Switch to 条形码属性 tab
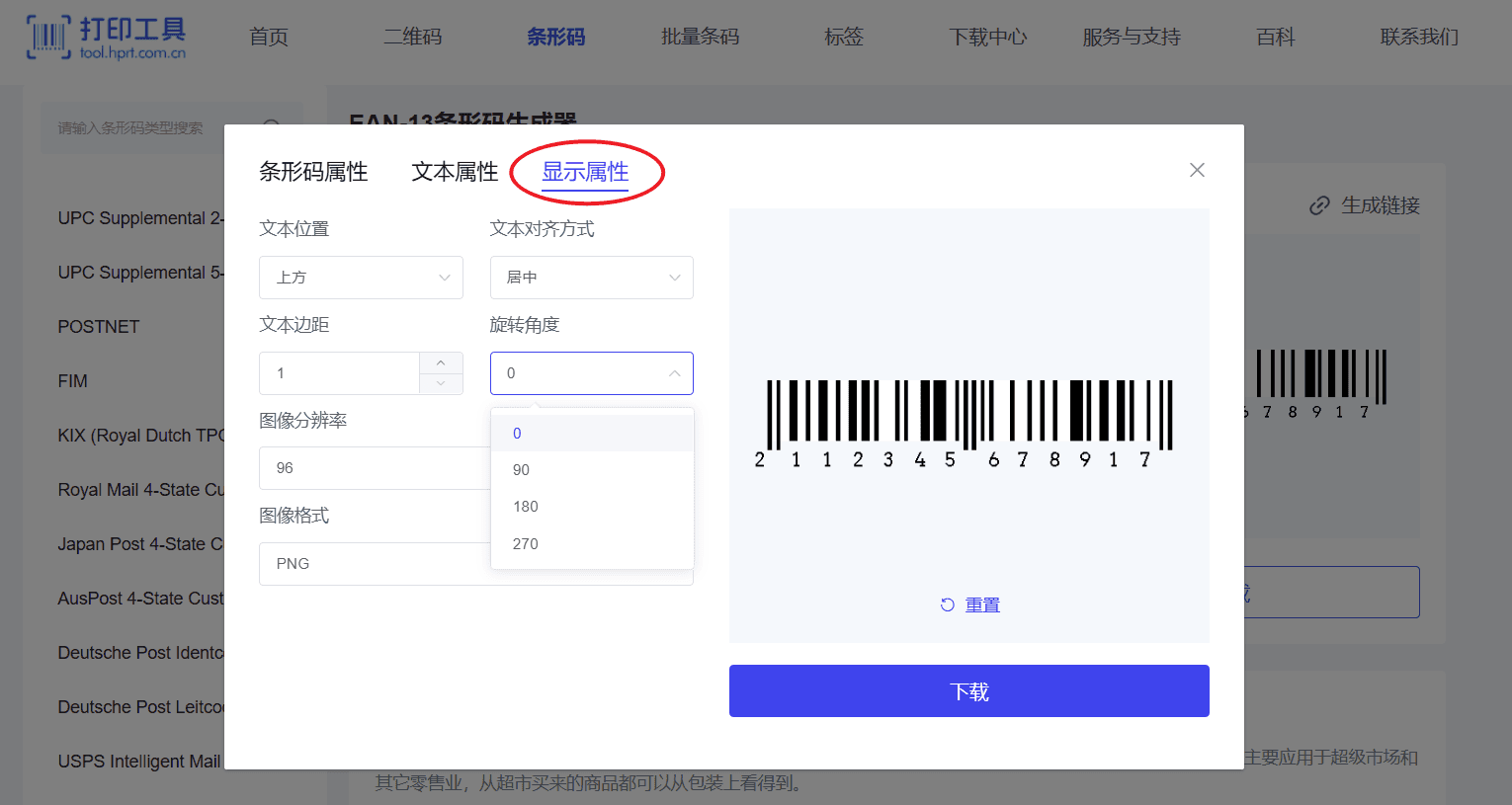1512x805 pixels. 313,172
